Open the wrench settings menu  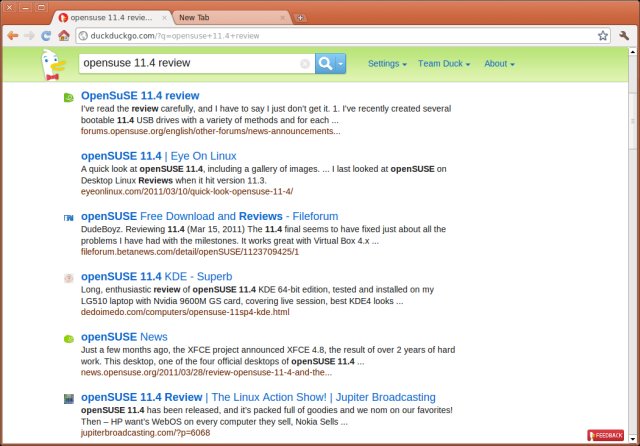click(624, 35)
